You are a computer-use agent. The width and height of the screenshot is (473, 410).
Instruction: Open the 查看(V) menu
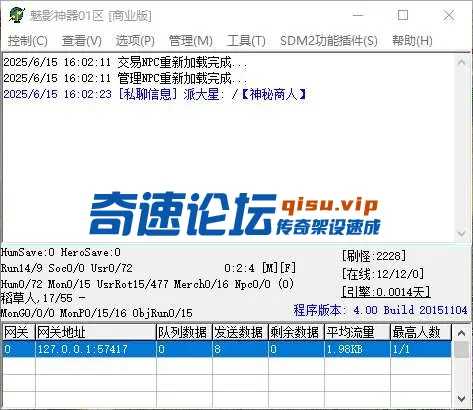tap(82, 41)
